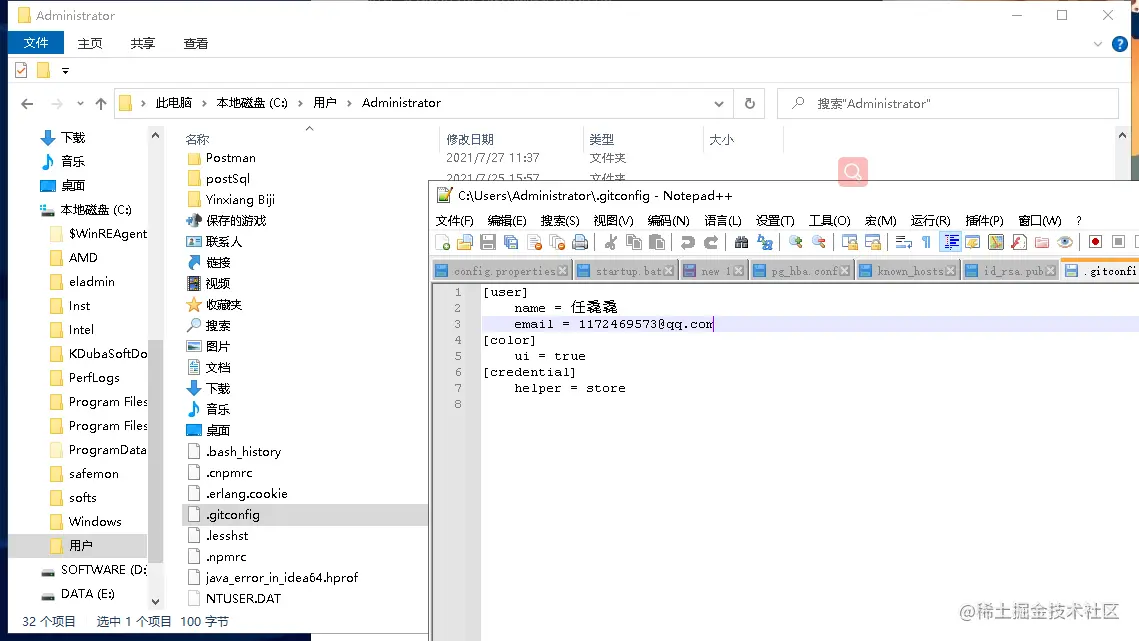Click the chevron after 用户 in address bar
The image size is (1139, 641).
coord(349,103)
